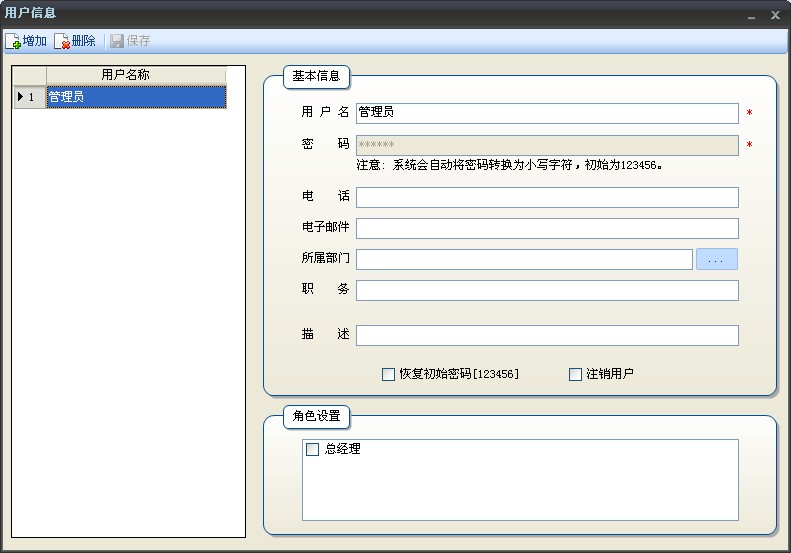Select the 管理员 row in user list
The image size is (791, 553).
pyautogui.click(x=136, y=97)
